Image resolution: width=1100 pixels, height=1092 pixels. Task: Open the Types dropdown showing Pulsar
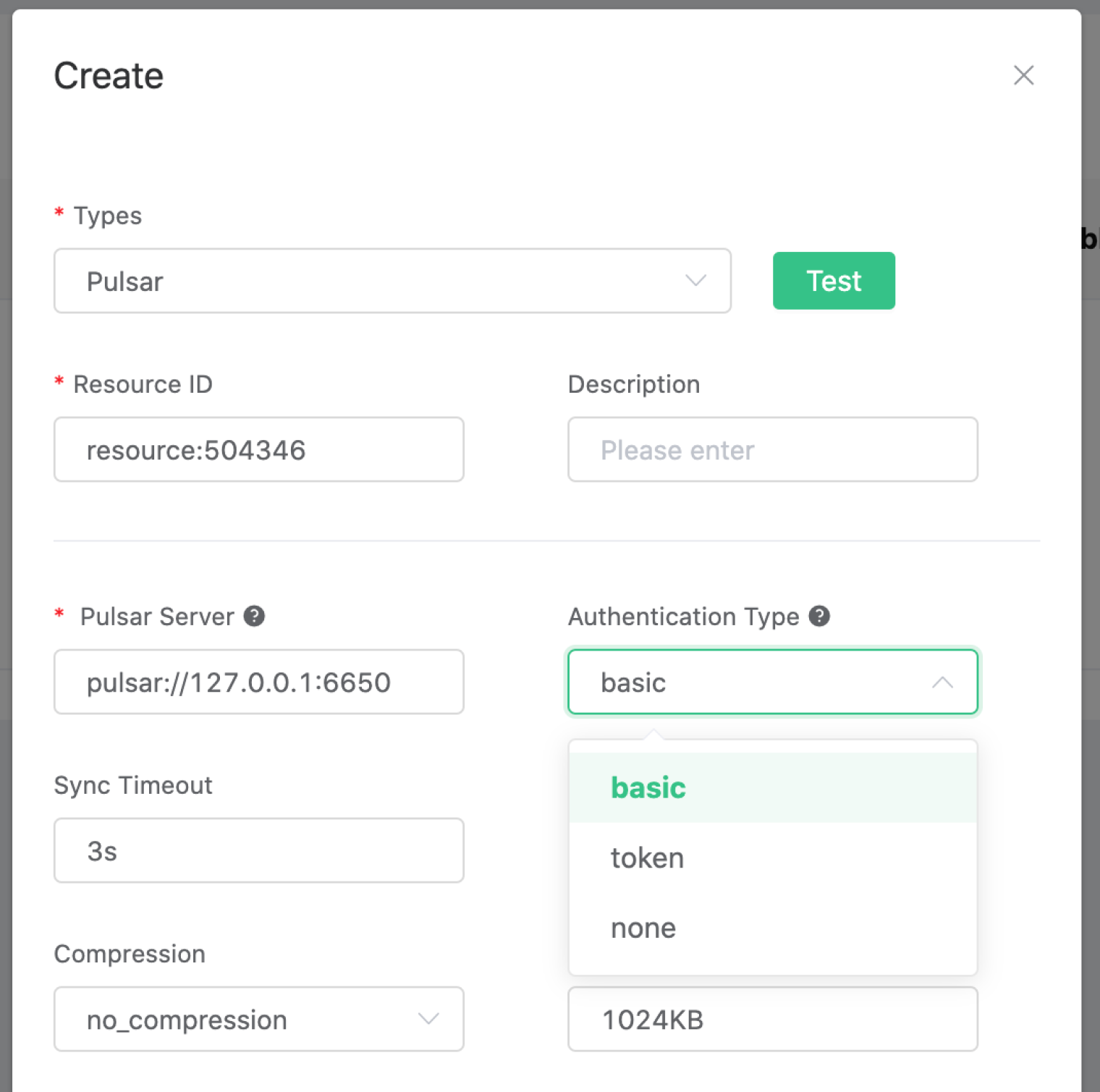point(392,281)
